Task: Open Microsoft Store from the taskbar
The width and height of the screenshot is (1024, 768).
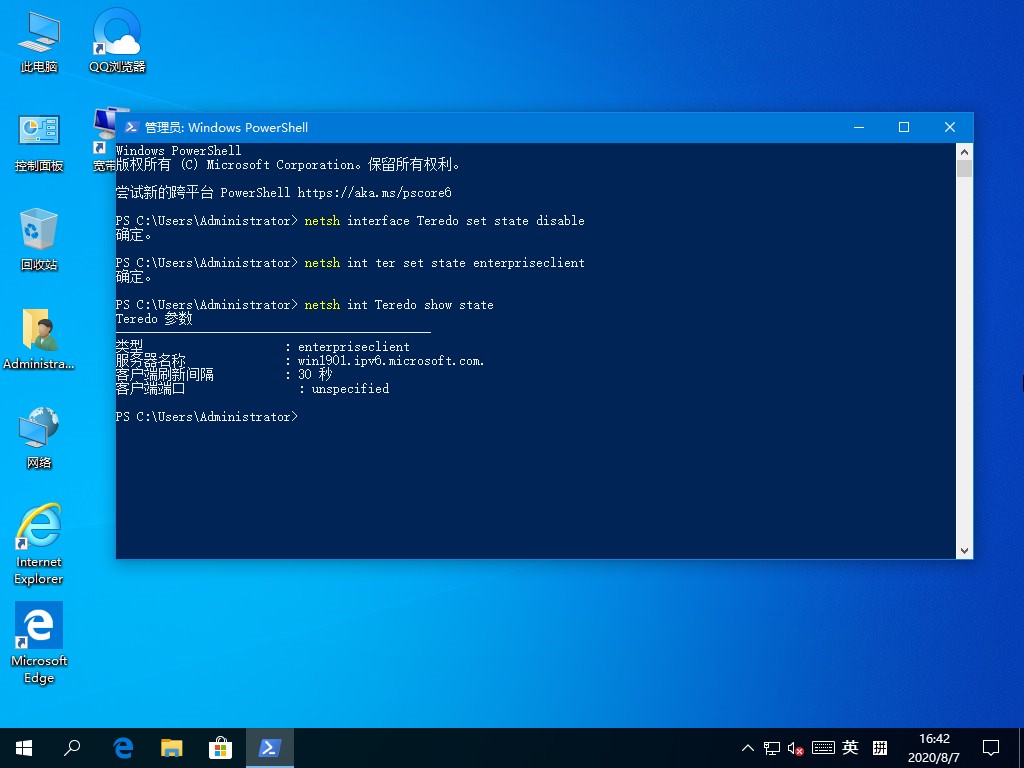Action: (x=220, y=747)
